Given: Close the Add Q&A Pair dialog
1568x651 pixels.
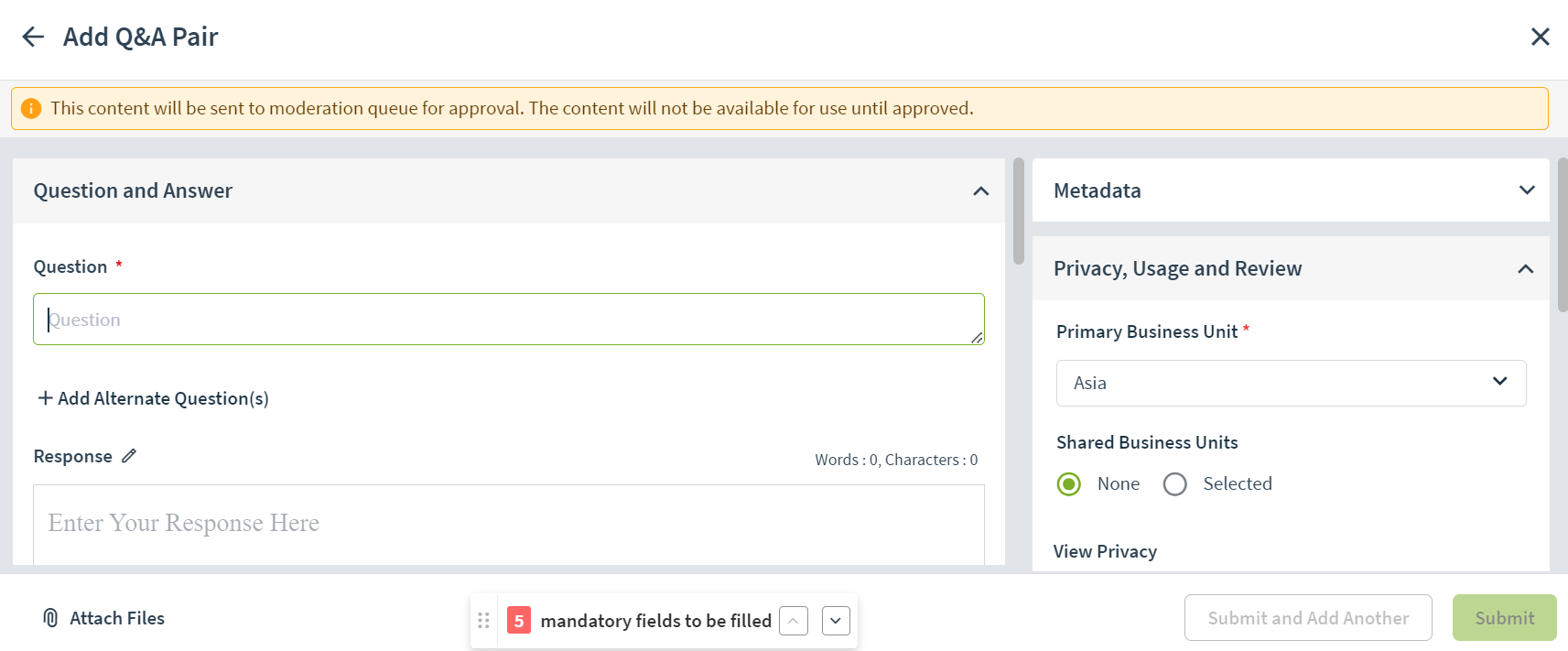Looking at the screenshot, I should point(1541,37).
